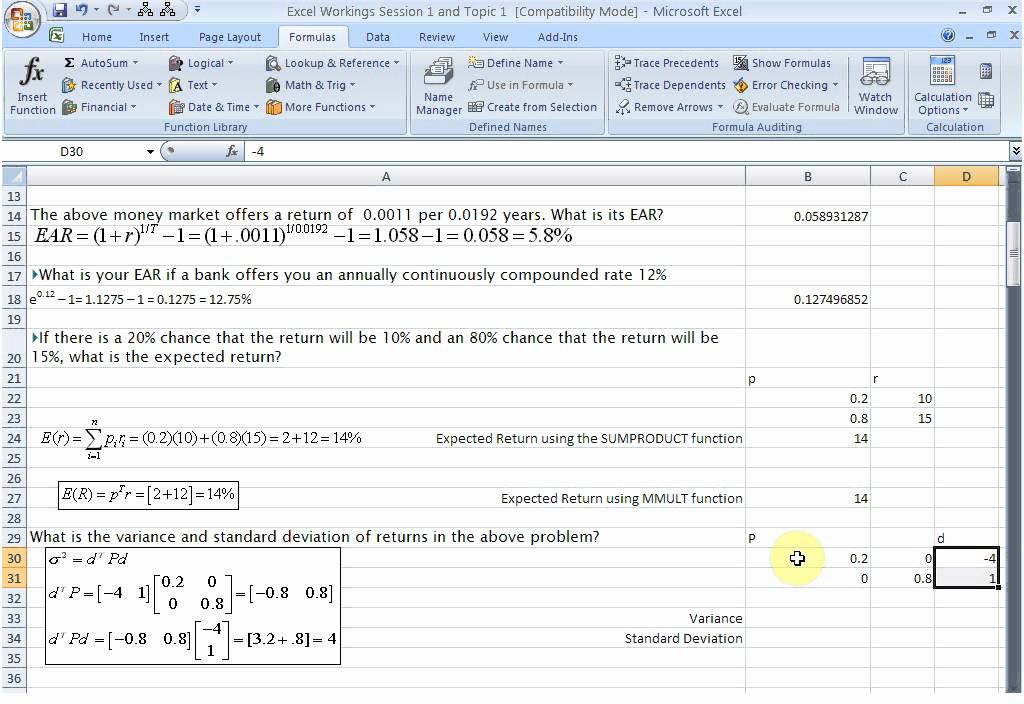
Task: Open Use in Formula list
Action: (x=520, y=85)
